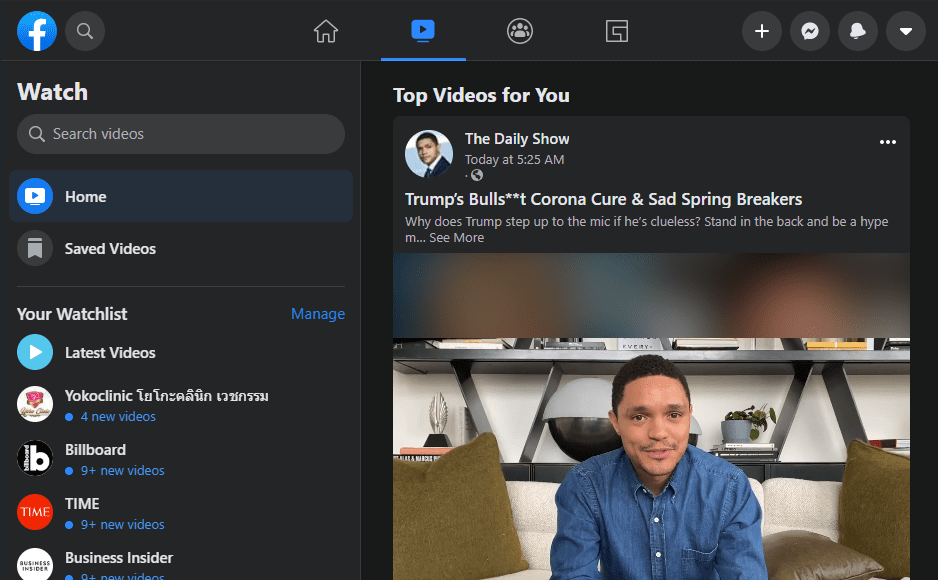Click the search magnifier icon in top bar
This screenshot has height=580, width=938.
[85, 31]
